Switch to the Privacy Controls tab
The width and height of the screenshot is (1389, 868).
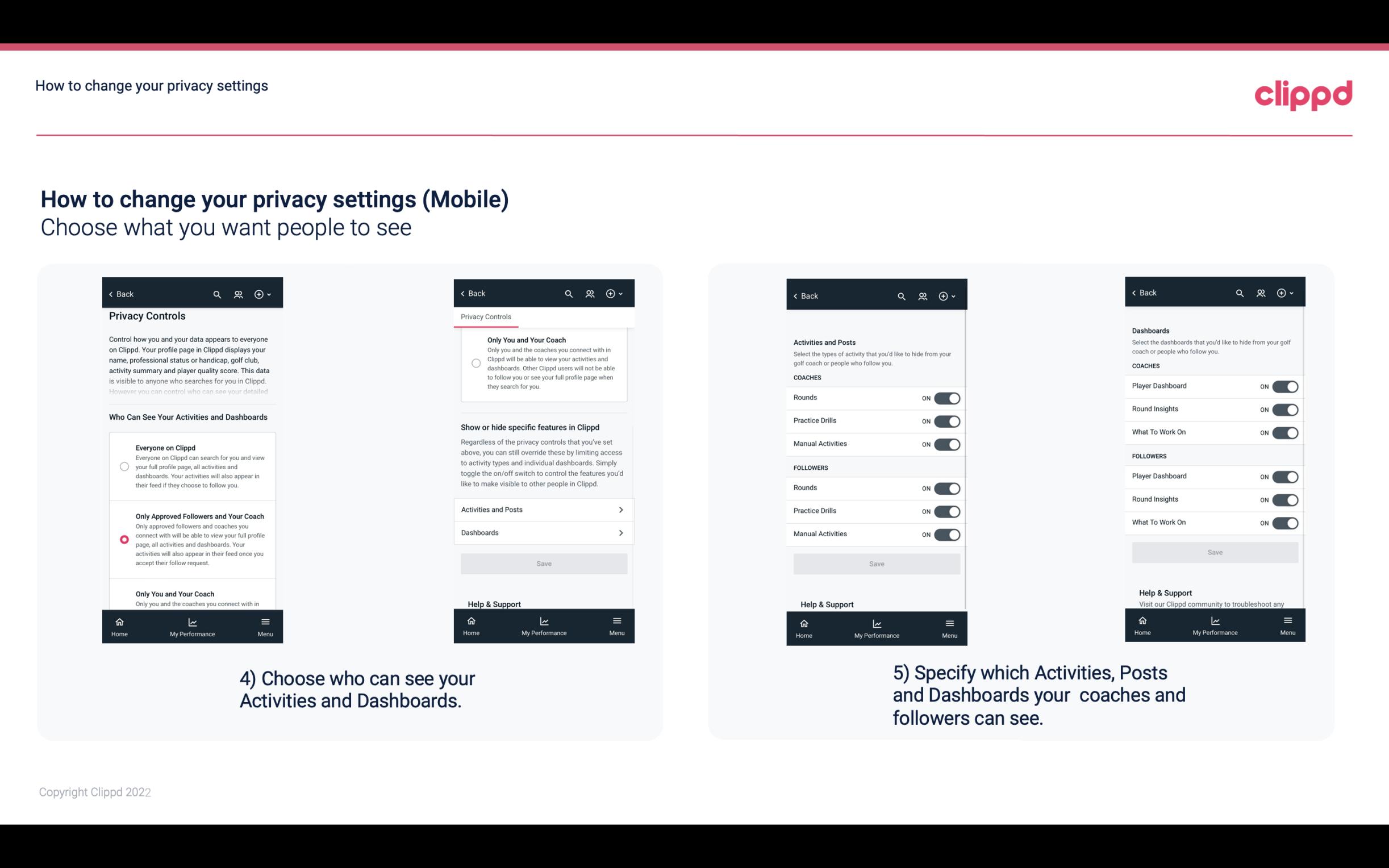point(486,316)
